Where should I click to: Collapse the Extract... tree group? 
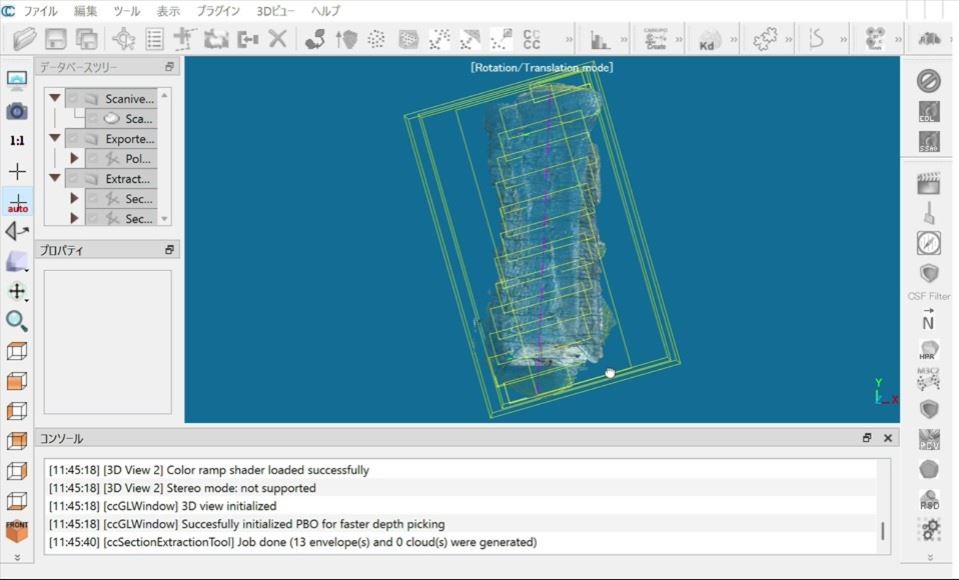(x=55, y=179)
